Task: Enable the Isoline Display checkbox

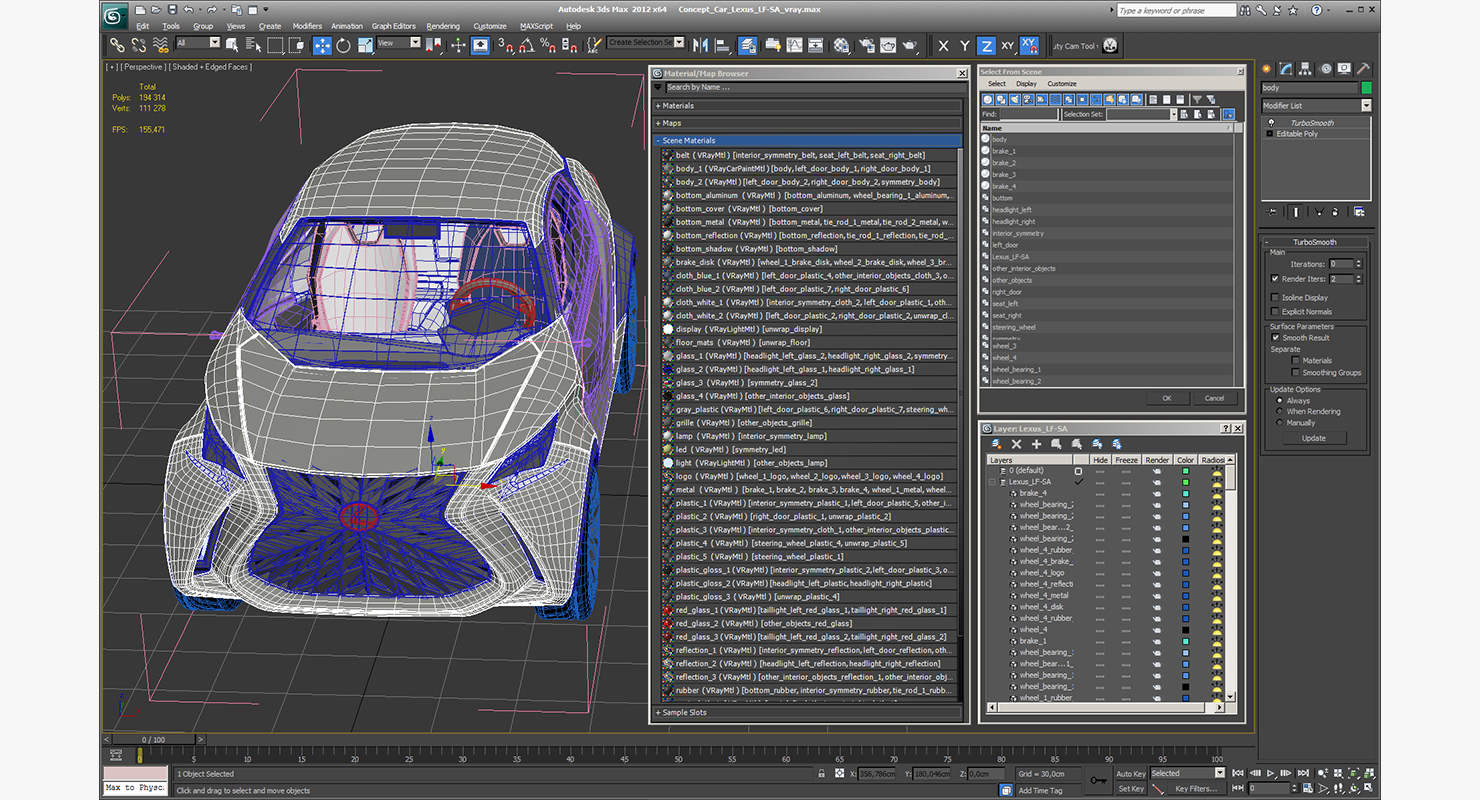Action: (1274, 298)
